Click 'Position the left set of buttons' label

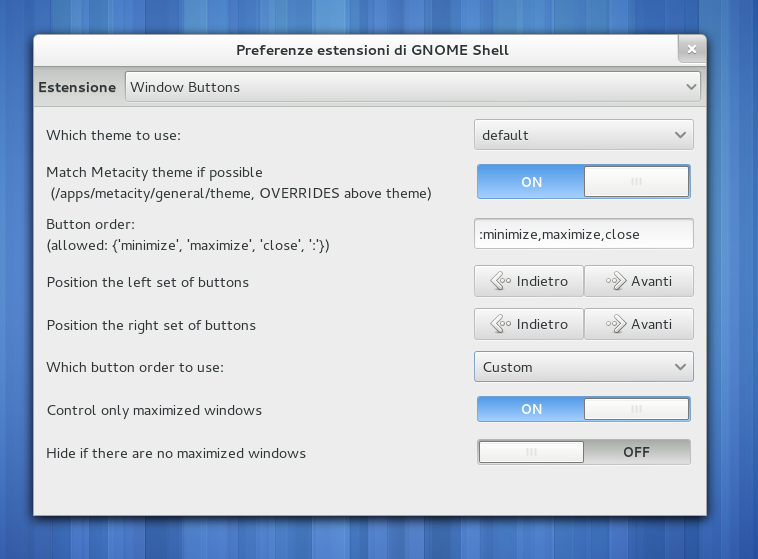click(147, 282)
